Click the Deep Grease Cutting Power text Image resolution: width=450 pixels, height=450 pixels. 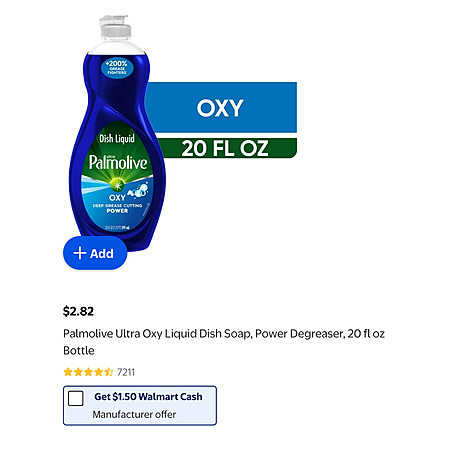(x=117, y=208)
